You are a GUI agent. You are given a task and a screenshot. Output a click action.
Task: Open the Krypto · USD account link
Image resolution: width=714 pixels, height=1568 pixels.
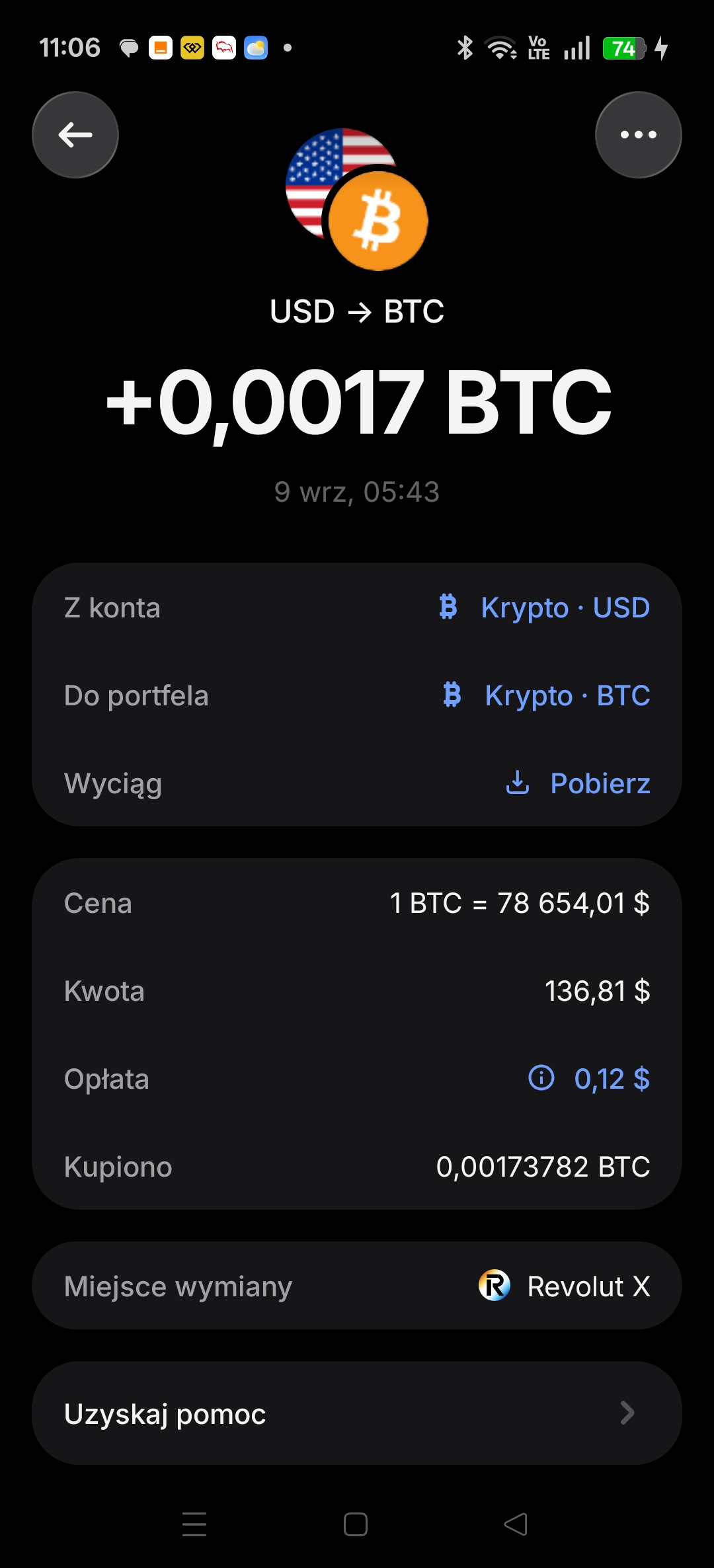click(565, 608)
